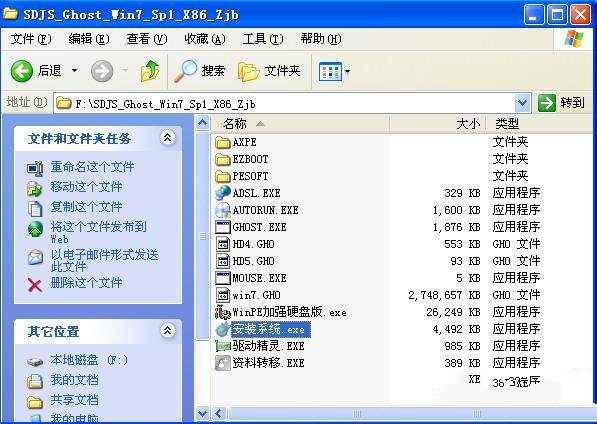Click the horizontal scrollbar left arrow
This screenshot has width=597, height=424.
218,413
